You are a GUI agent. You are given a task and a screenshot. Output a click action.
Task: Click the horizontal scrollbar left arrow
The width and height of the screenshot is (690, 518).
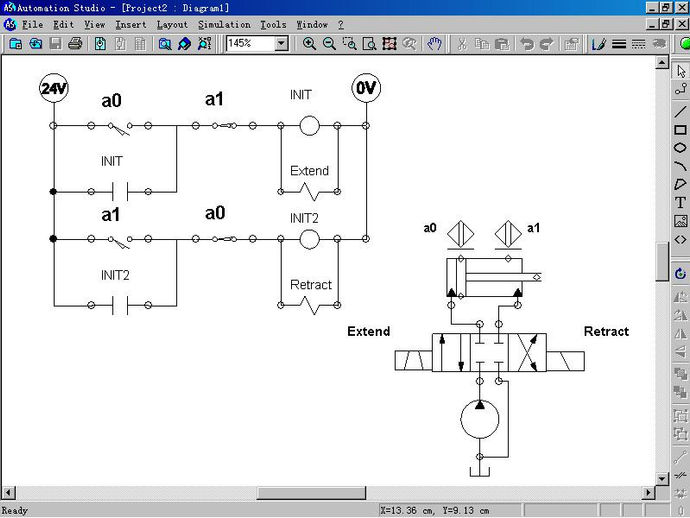pos(8,492)
